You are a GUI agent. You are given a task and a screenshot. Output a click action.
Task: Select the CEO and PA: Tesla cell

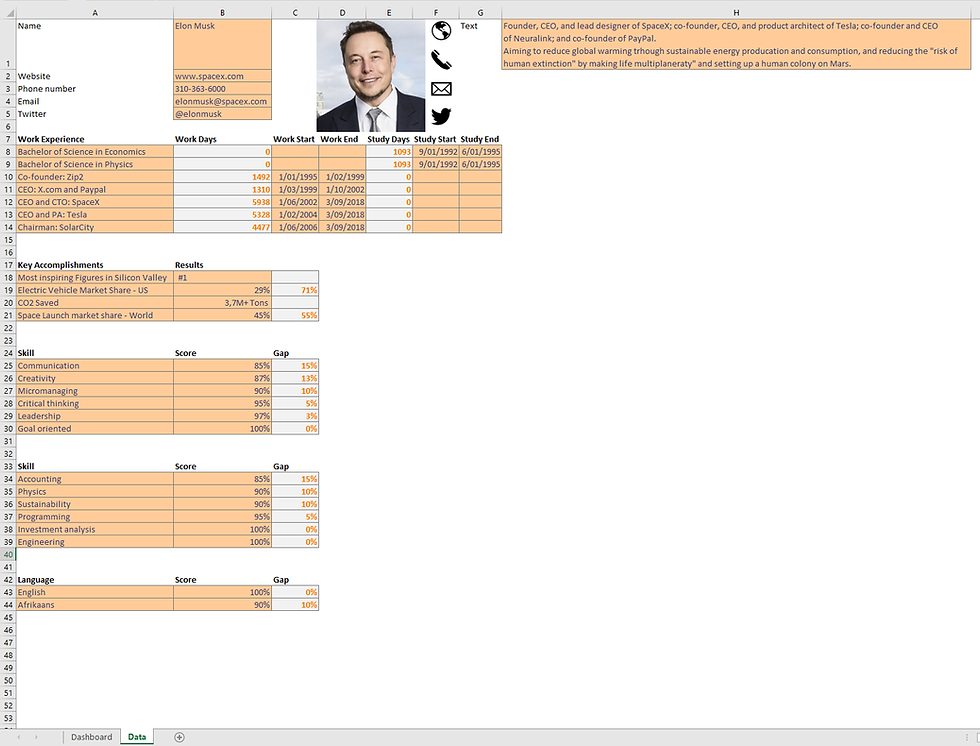[95, 214]
